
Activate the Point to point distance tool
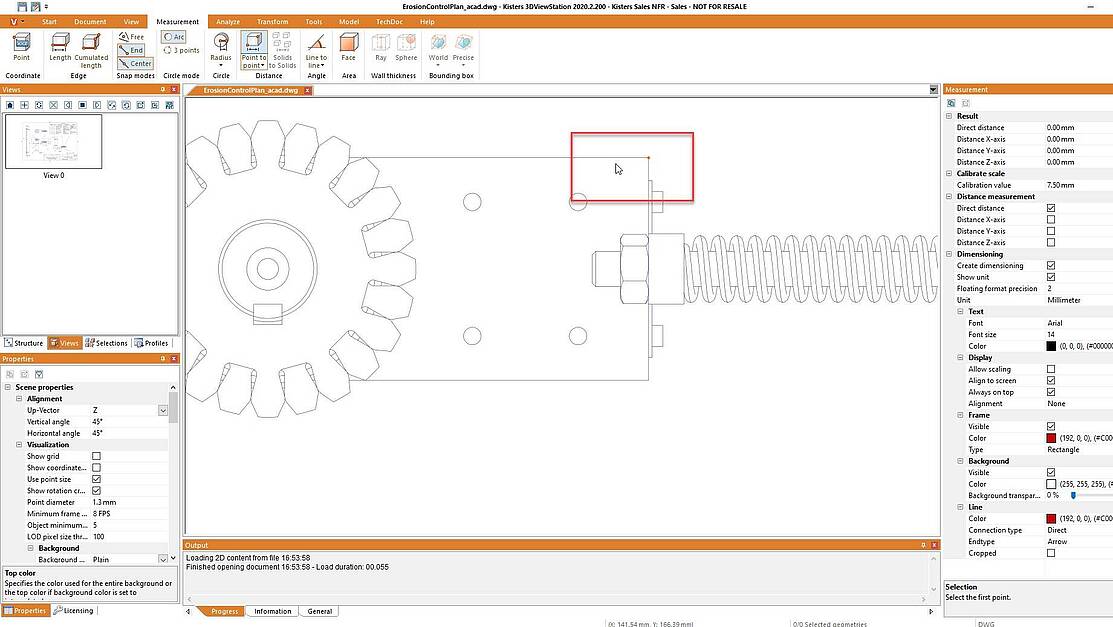click(x=253, y=50)
